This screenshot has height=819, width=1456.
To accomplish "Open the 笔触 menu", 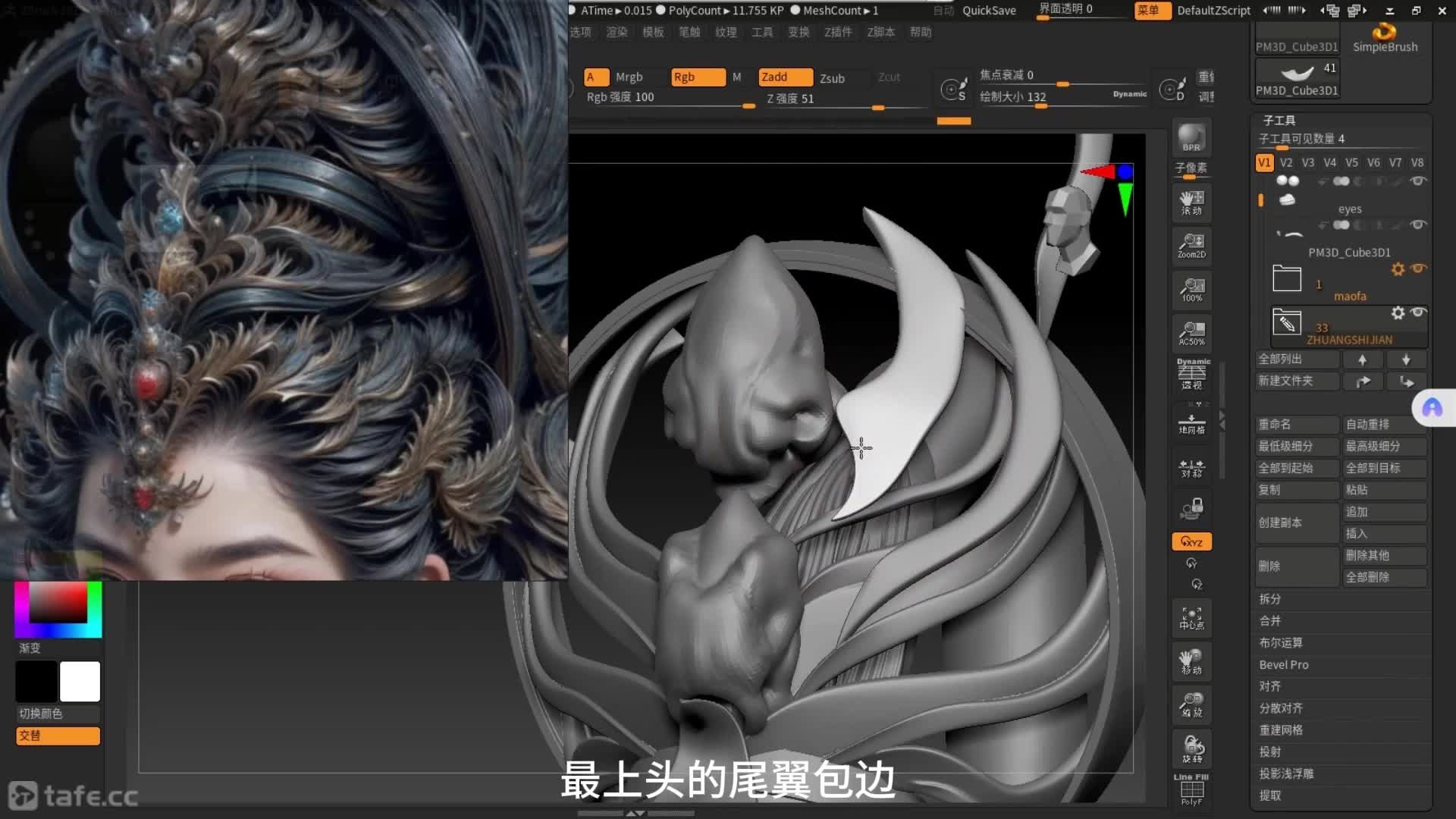I will (x=689, y=32).
